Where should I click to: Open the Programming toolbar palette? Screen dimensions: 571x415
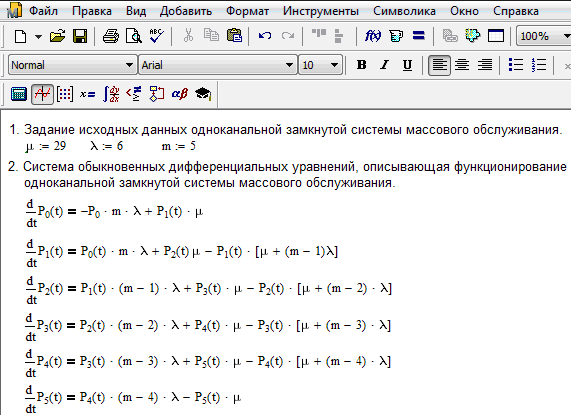tap(157, 94)
